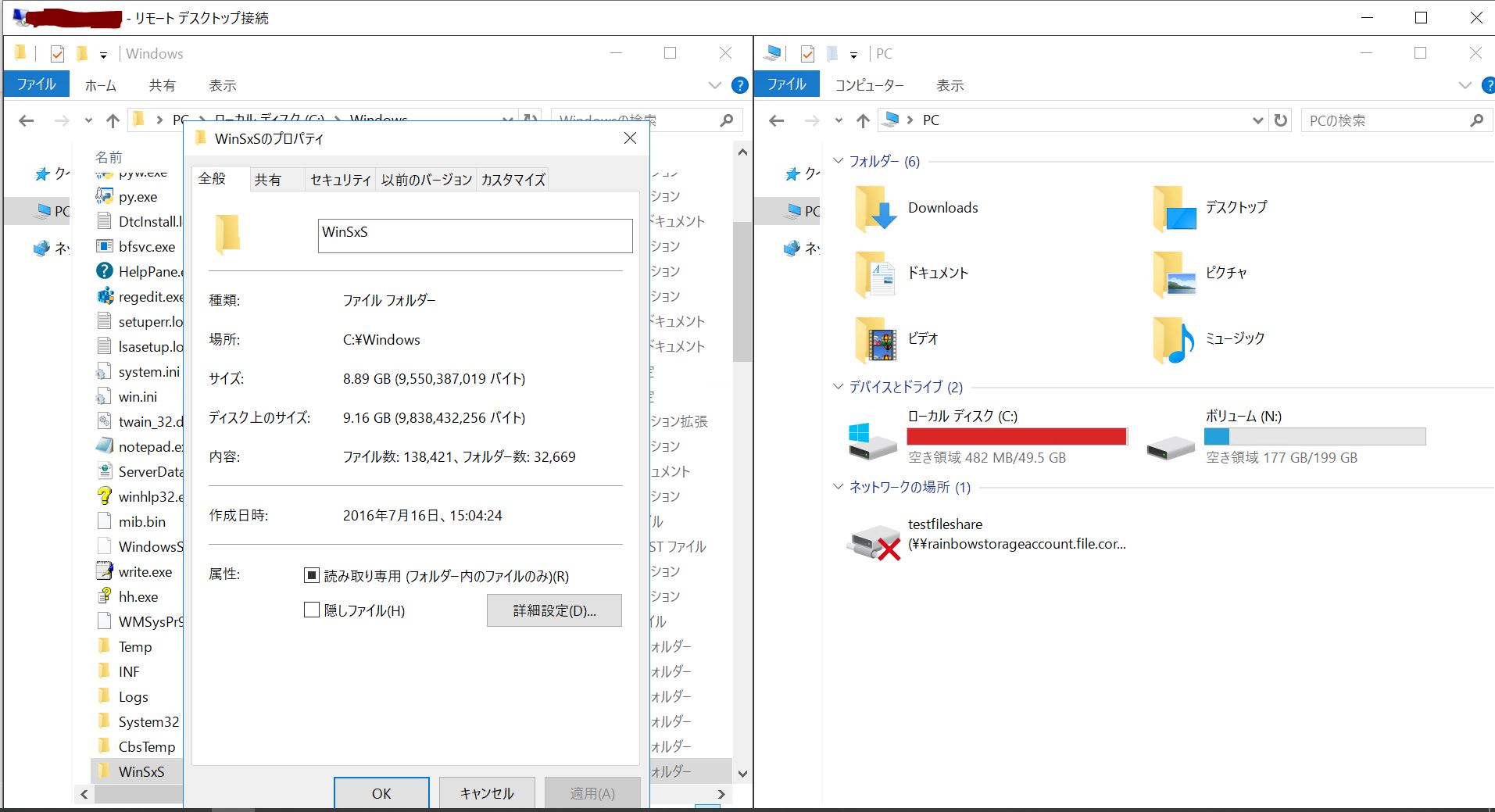Collapse the ネットワークの場所 (1) group

(x=839, y=487)
